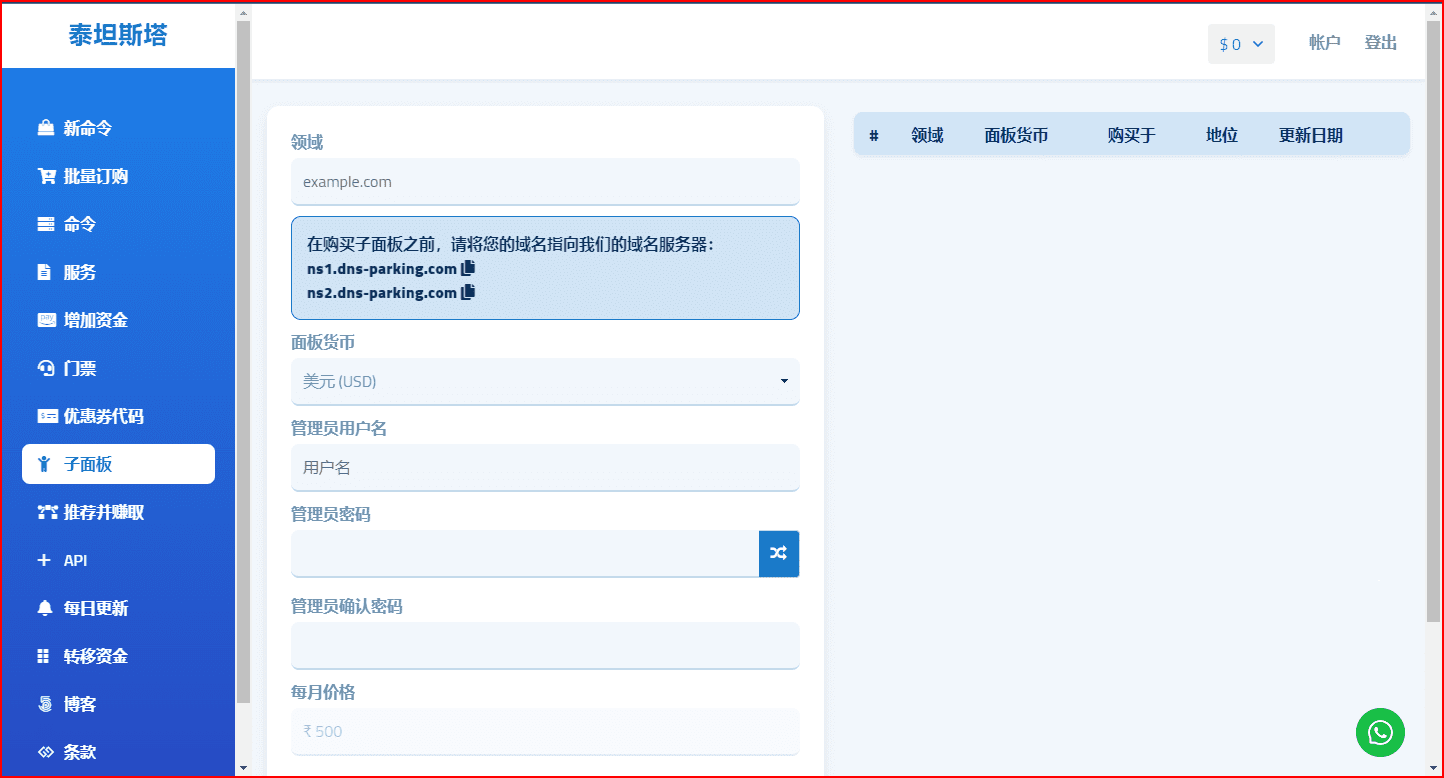Click the headset icon beside 门票

click(x=45, y=368)
